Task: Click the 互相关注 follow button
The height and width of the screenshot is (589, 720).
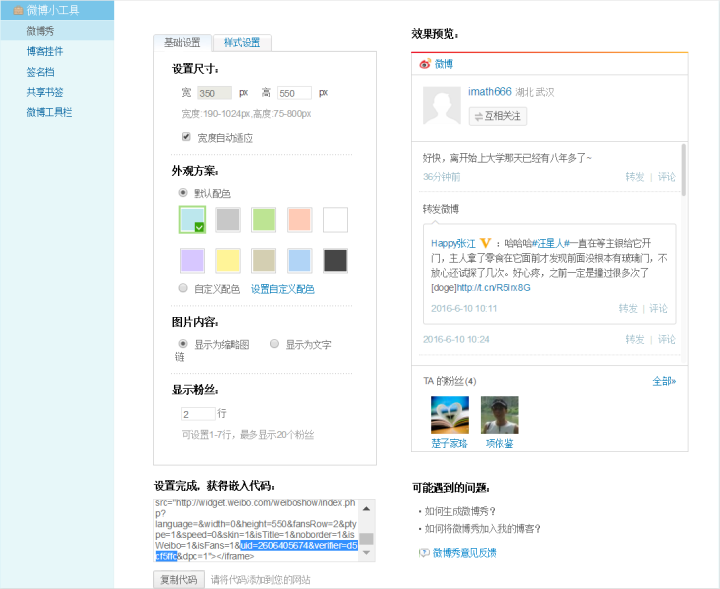Action: coord(498,116)
